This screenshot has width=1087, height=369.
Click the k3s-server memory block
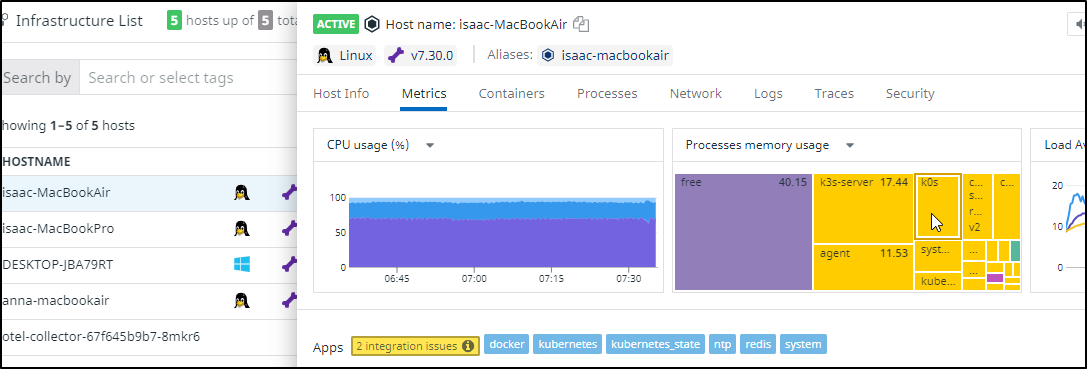pyautogui.click(x=863, y=208)
